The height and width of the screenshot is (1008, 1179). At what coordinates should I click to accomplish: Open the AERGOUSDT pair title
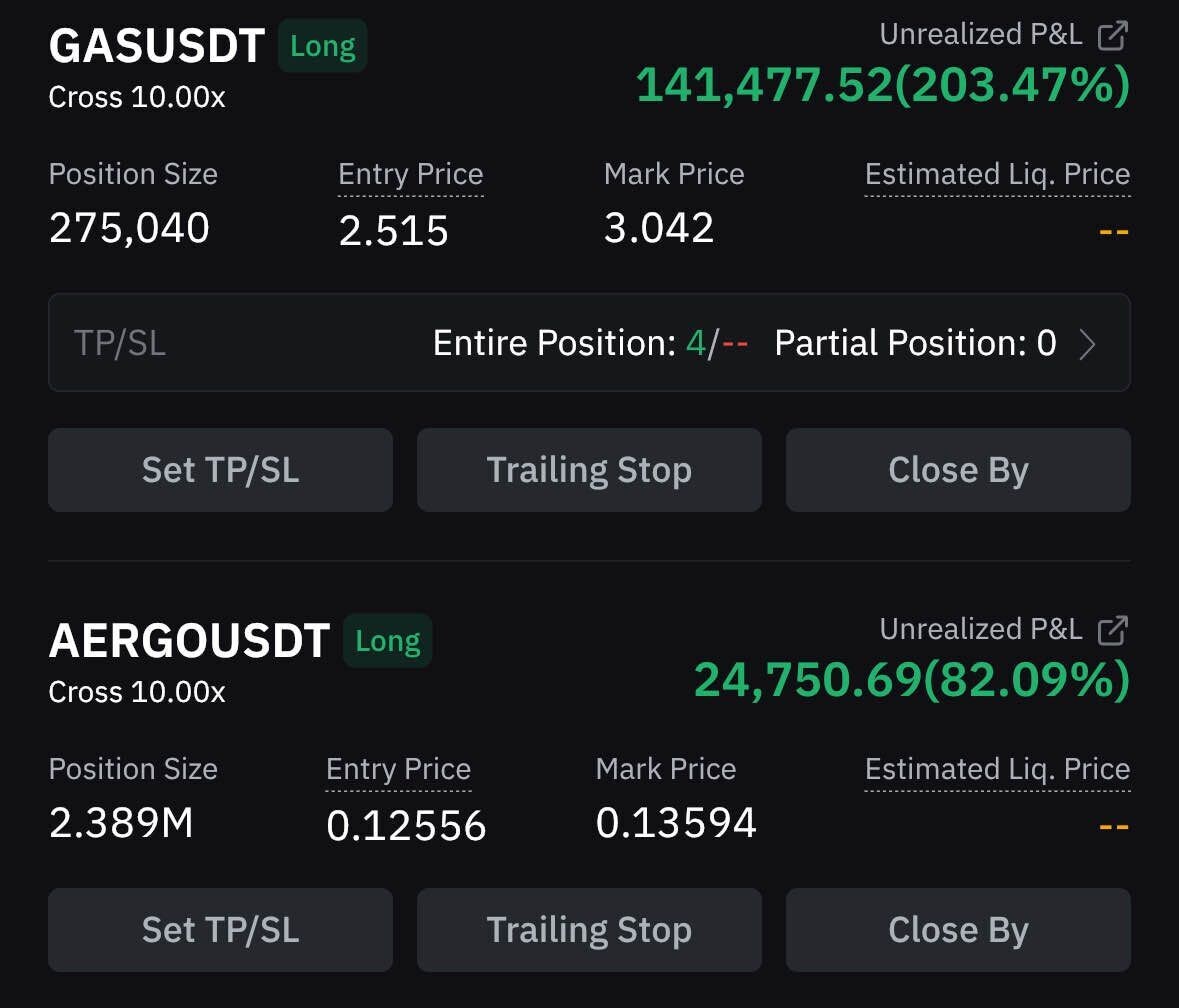189,641
